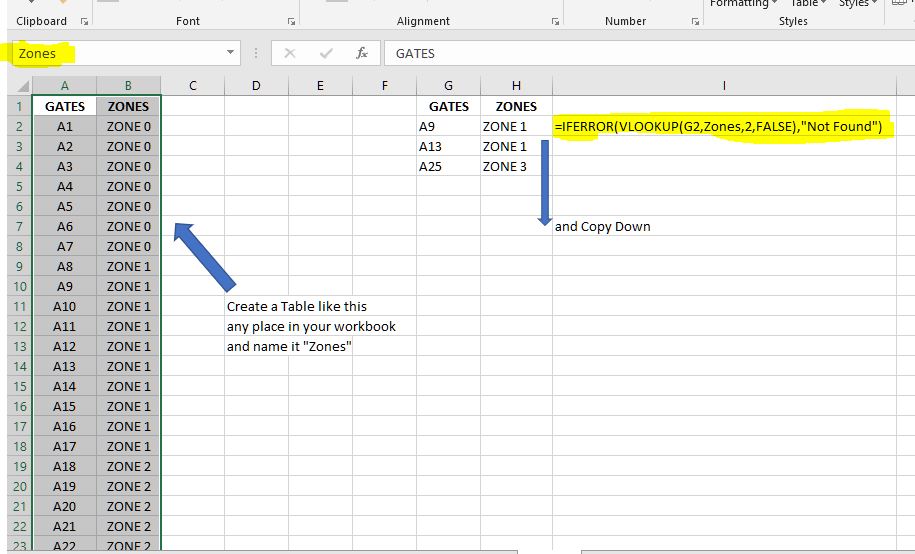Select column F header
Image resolution: width=915 pixels, height=554 pixels.
385,86
